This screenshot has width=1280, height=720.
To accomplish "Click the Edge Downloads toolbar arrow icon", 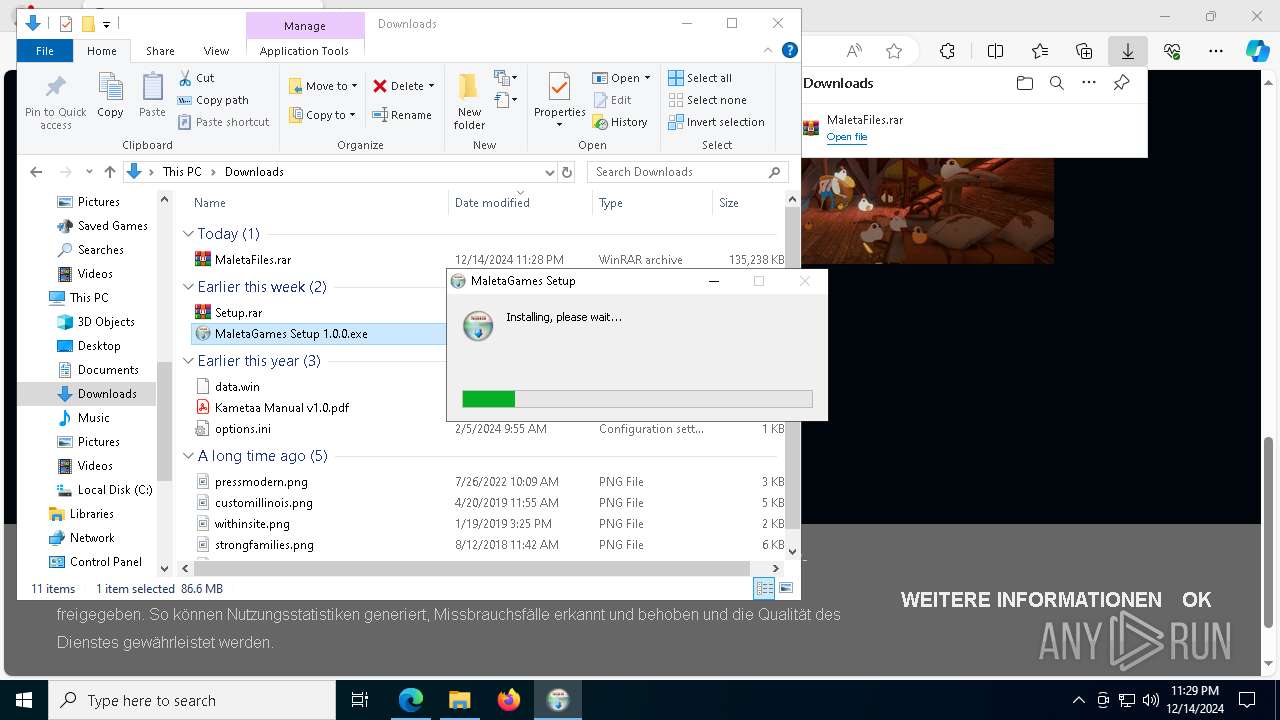I will click(x=1127, y=51).
